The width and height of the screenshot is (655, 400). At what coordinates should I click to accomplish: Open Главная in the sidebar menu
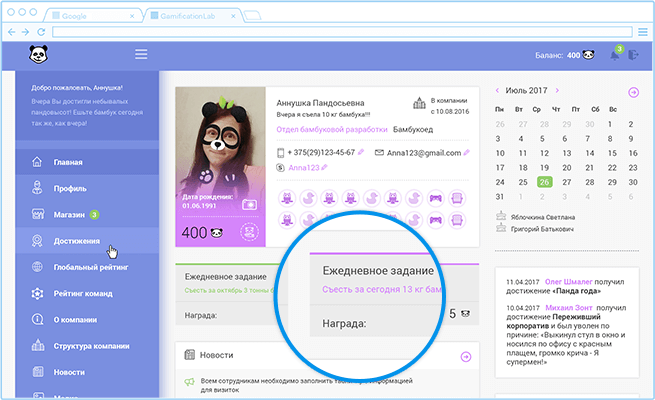coord(68,162)
